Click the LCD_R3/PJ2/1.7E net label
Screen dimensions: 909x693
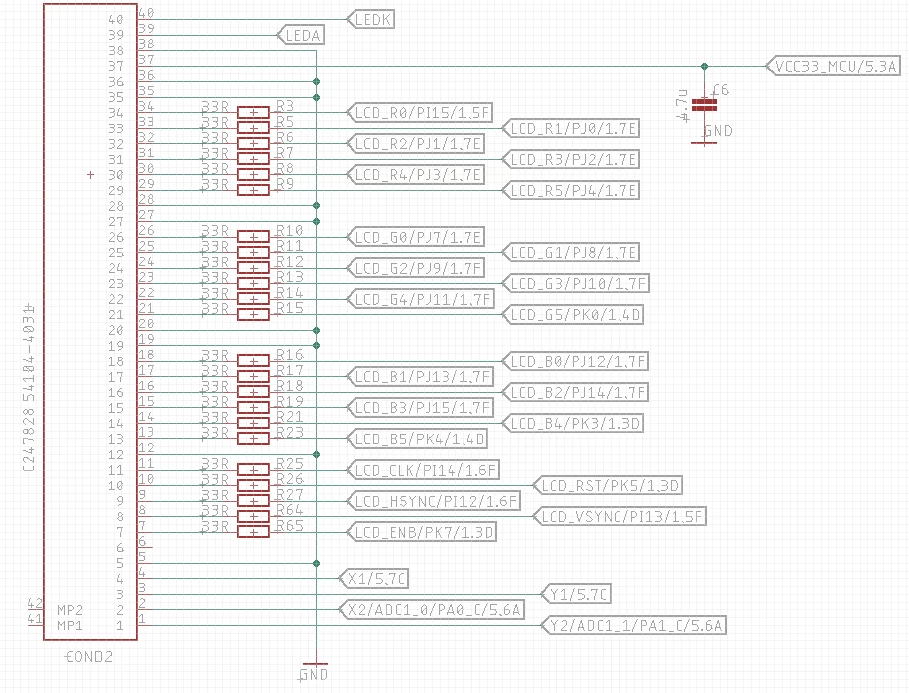click(x=571, y=159)
